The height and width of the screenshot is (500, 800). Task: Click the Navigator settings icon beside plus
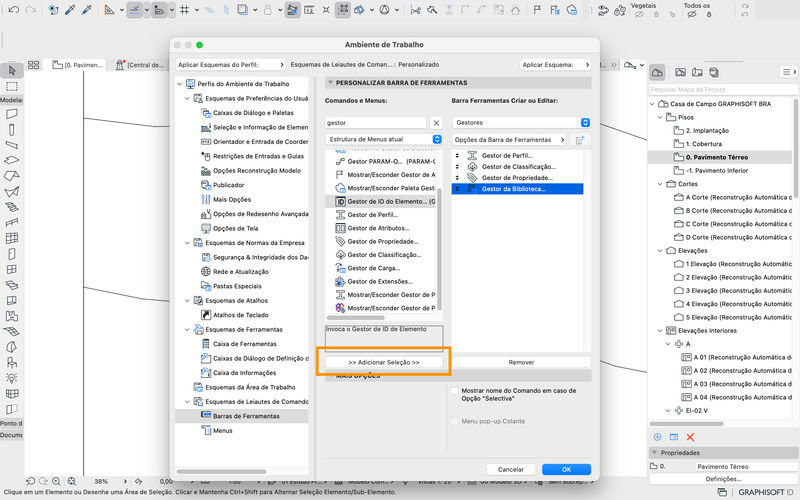click(673, 437)
